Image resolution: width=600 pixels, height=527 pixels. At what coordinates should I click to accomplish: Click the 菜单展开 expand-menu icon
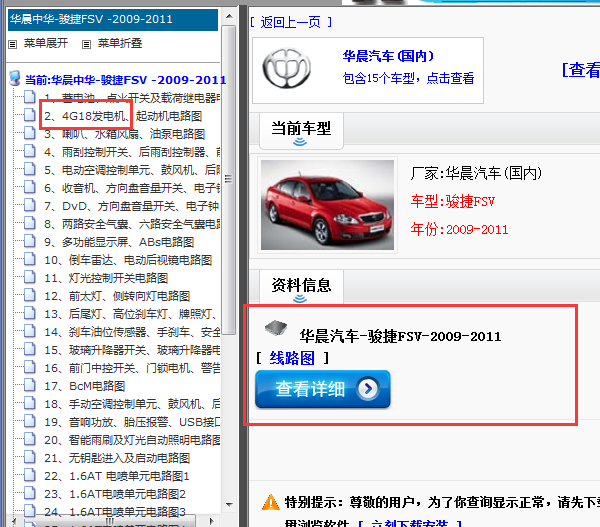pos(12,44)
